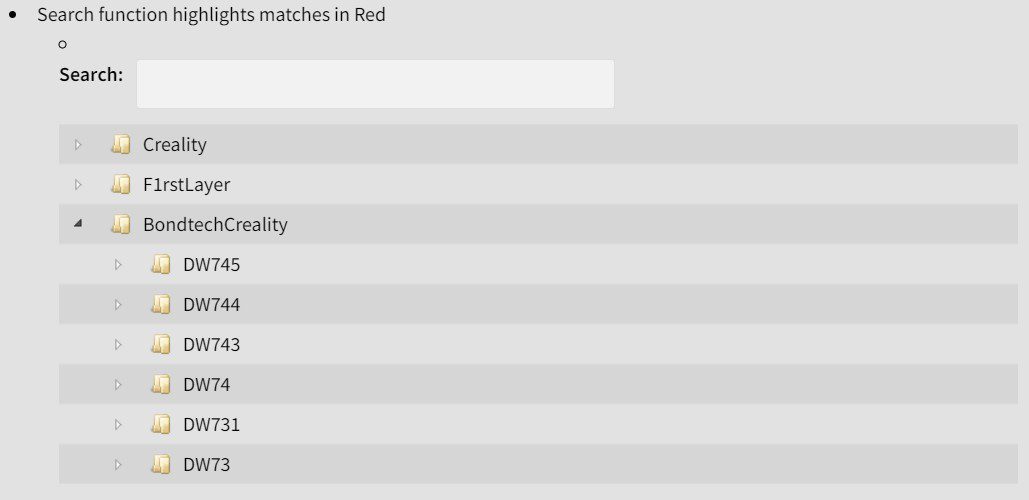
Task: Select the DW74 tree item label
Action: point(206,385)
